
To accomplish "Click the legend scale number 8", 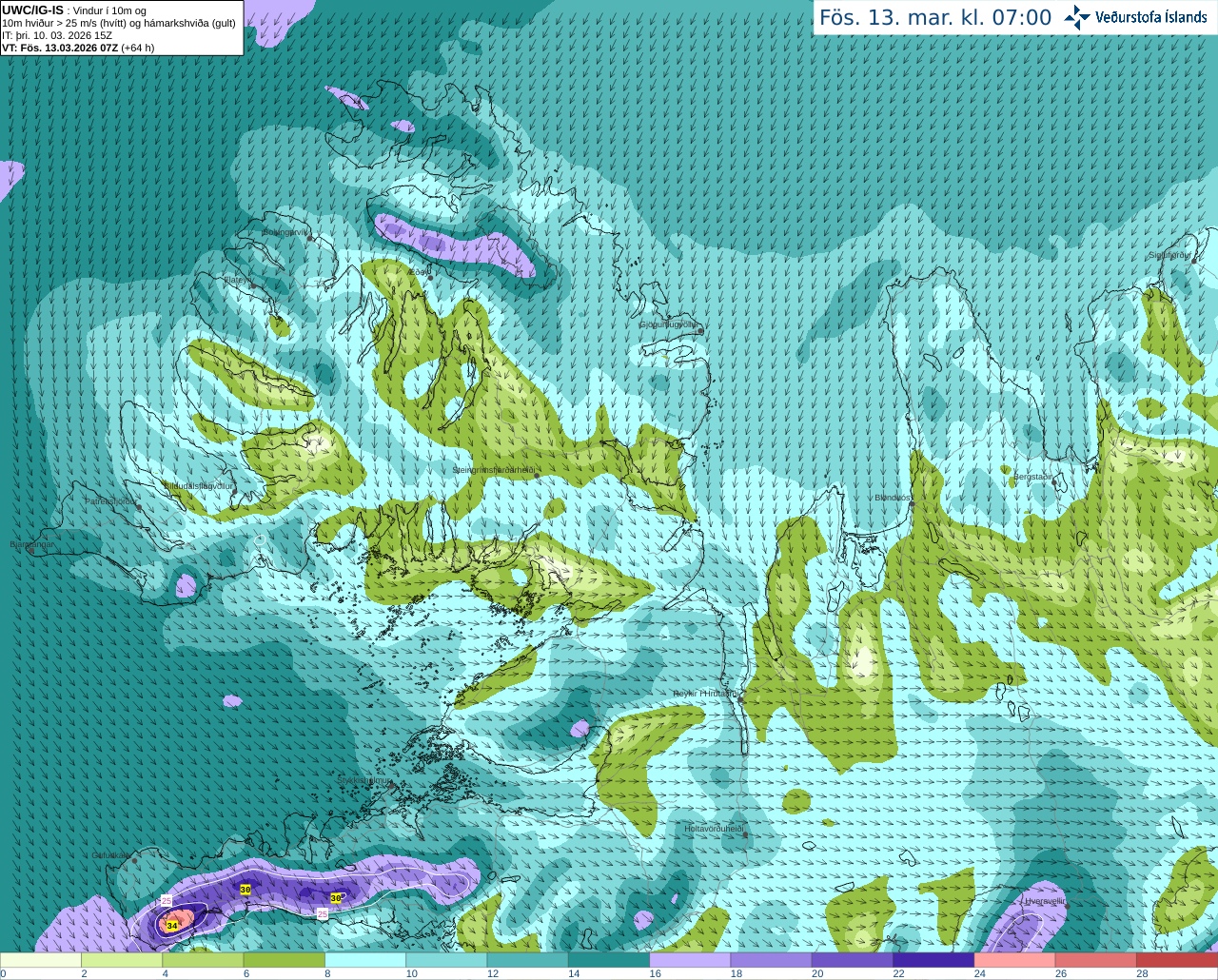I will tap(327, 973).
